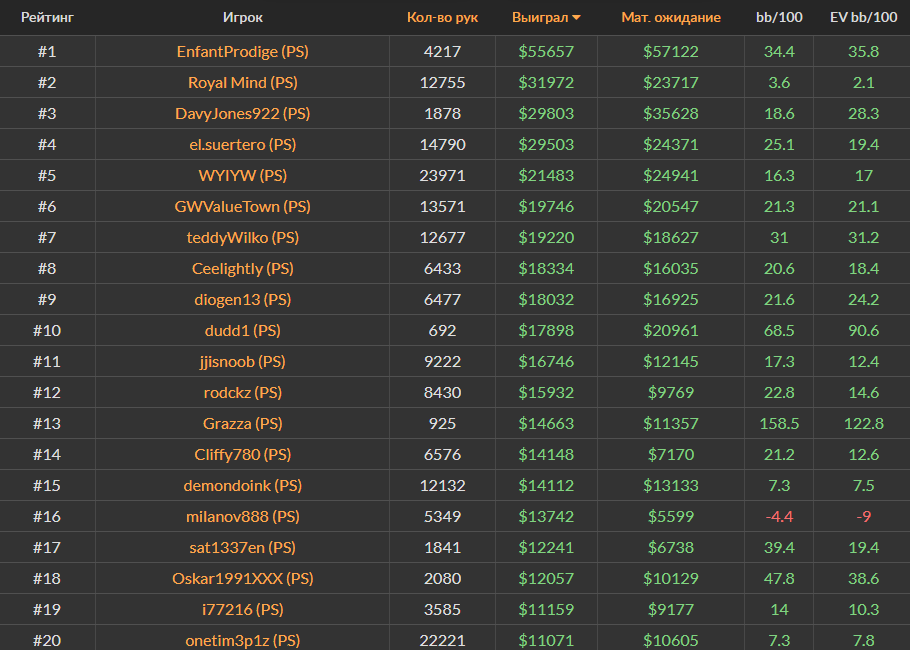This screenshot has width=910, height=650.
Task: Click player Grazza (PS)
Action: pos(243,423)
